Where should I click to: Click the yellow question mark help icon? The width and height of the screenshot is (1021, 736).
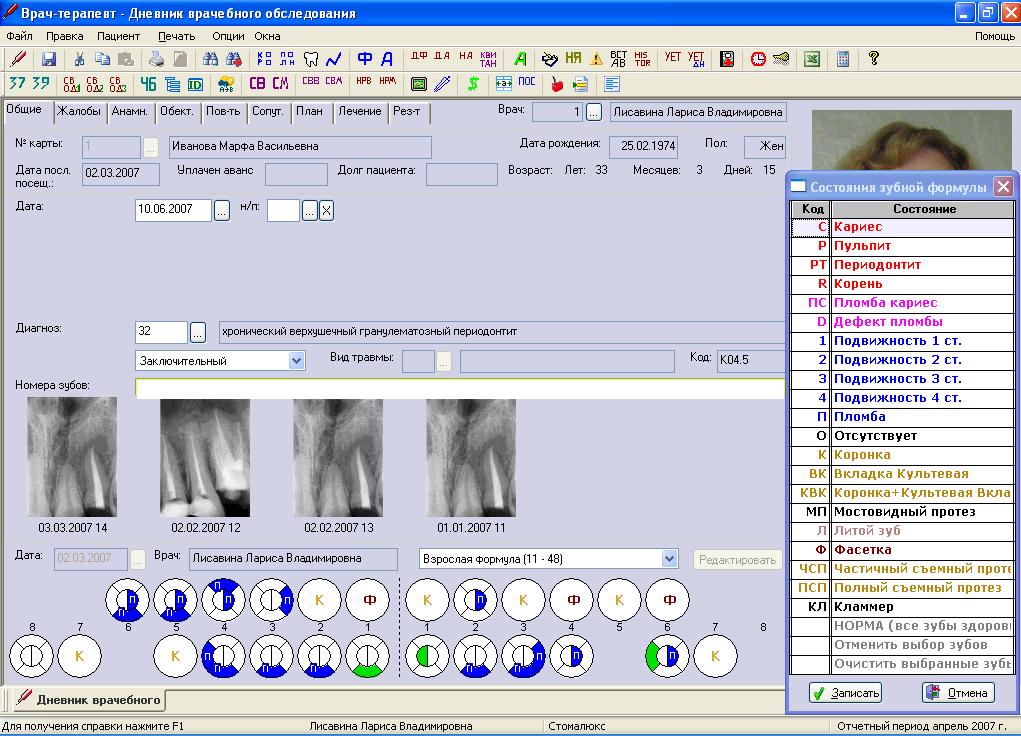(x=874, y=59)
